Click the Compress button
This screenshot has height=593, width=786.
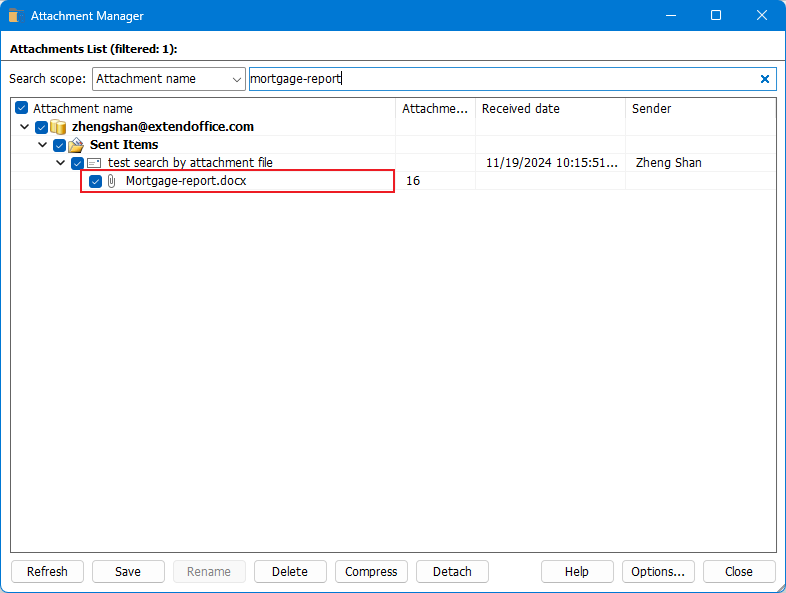[371, 572]
